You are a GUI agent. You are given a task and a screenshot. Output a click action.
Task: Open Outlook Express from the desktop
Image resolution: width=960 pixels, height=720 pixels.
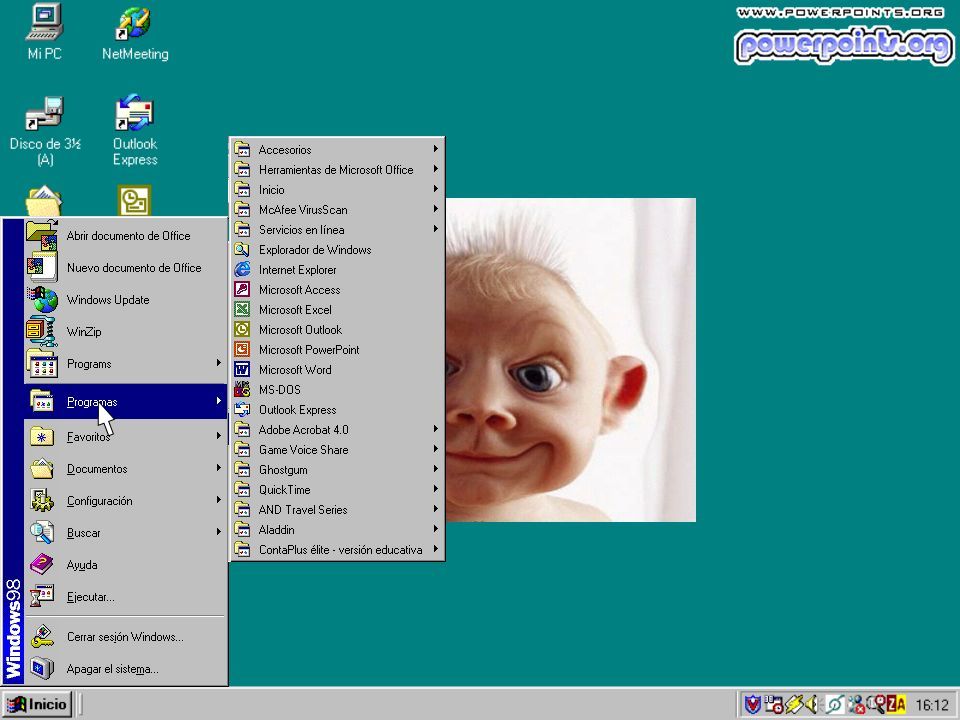[135, 130]
